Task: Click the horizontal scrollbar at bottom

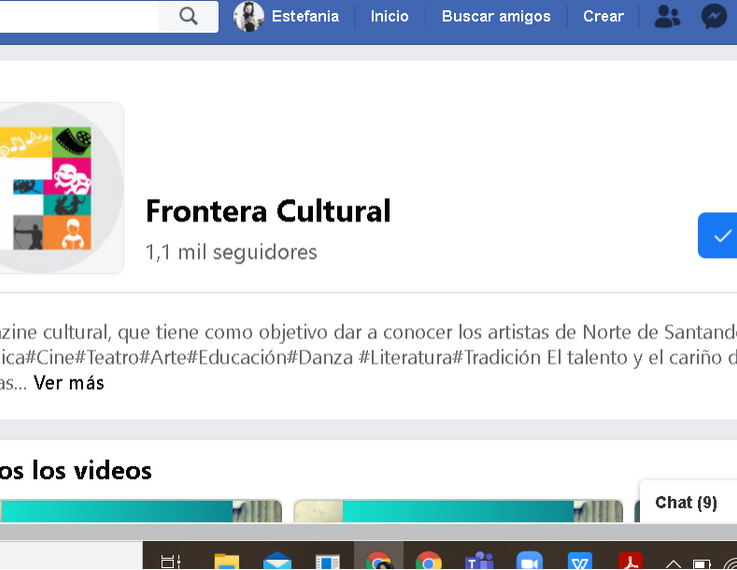Action: pos(368,531)
